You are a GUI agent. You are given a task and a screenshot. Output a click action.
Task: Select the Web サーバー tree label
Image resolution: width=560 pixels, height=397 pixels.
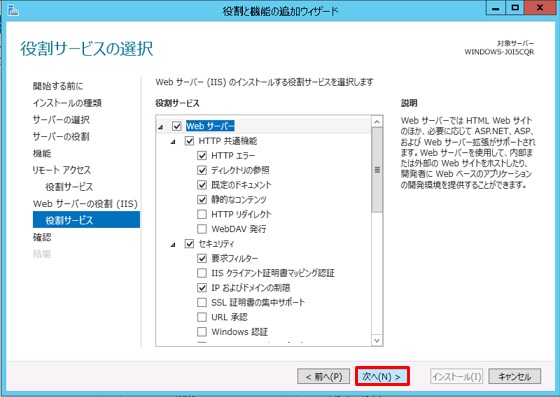pos(210,126)
